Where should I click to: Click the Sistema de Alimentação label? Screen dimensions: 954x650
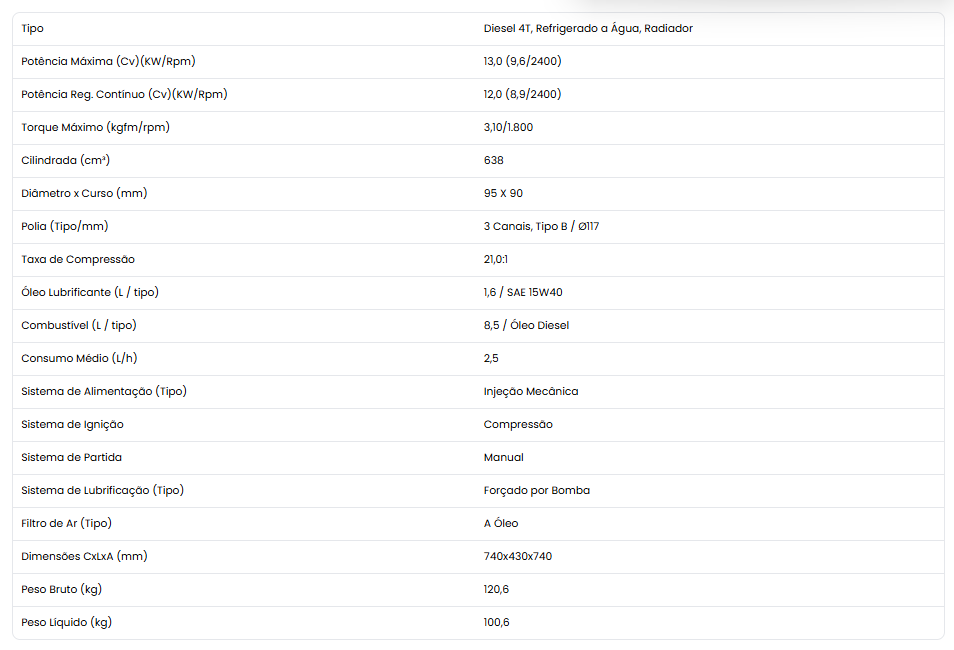coord(104,391)
